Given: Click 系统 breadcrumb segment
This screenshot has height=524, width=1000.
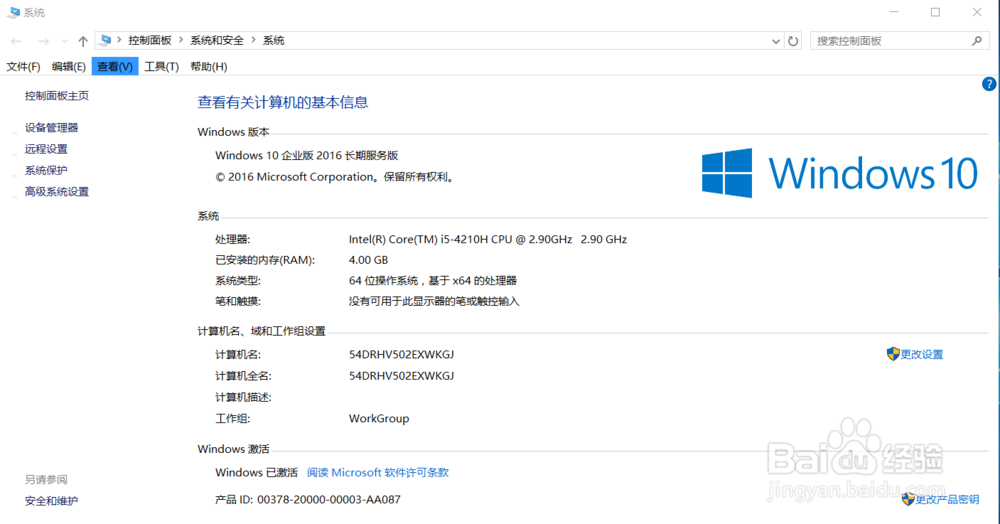Looking at the screenshot, I should click(x=274, y=40).
